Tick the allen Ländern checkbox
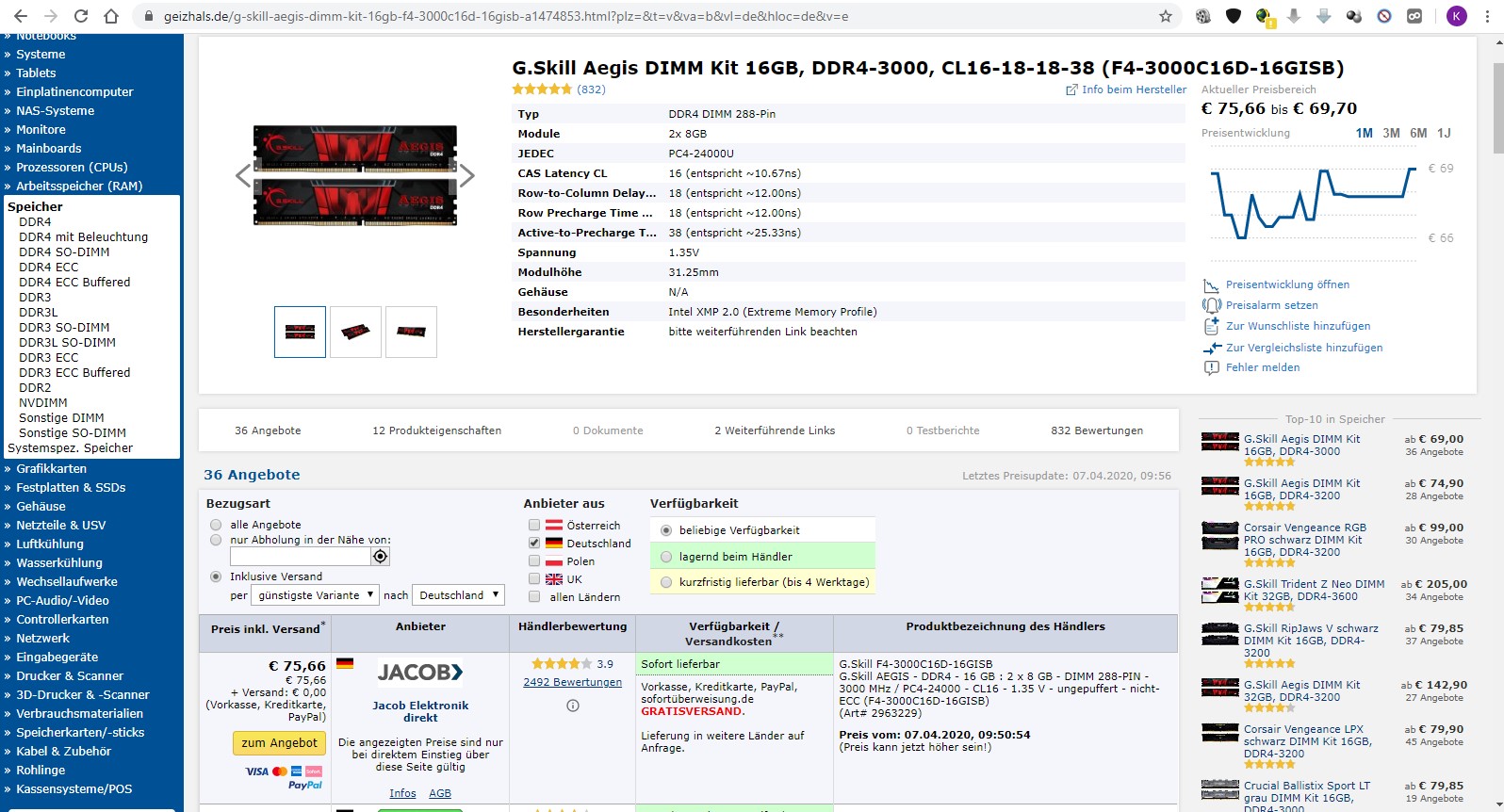Screen dimensions: 1504x812 (534, 597)
